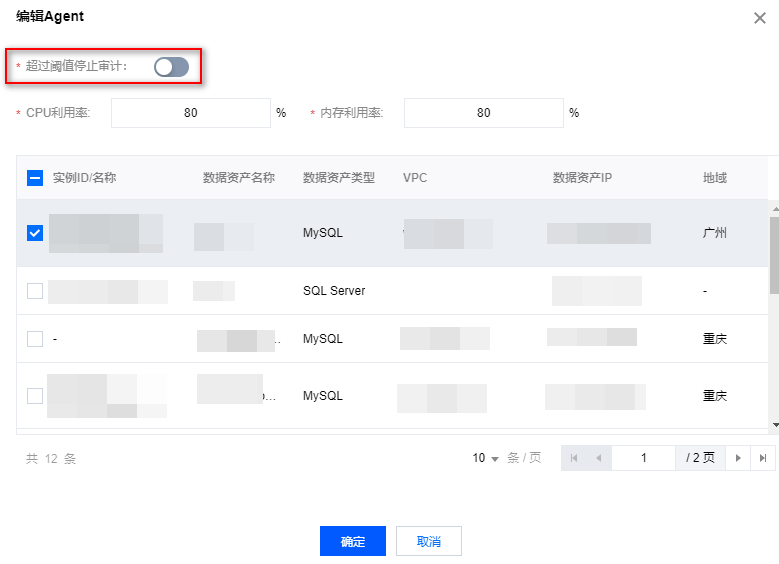Toggle the select-all checkbox in table header
This screenshot has width=779, height=564.
(35, 178)
